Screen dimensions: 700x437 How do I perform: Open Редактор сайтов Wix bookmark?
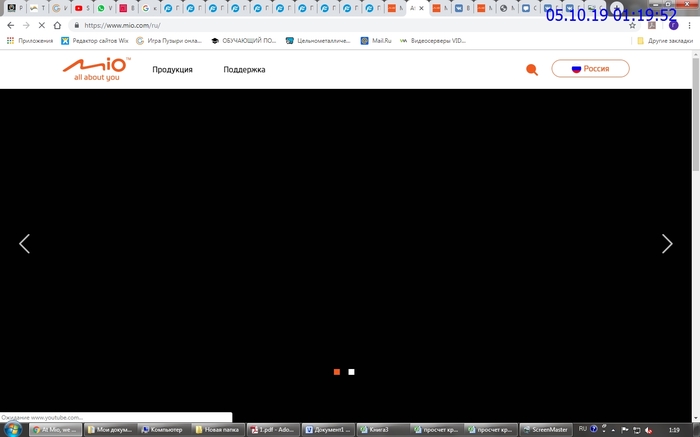(x=95, y=41)
